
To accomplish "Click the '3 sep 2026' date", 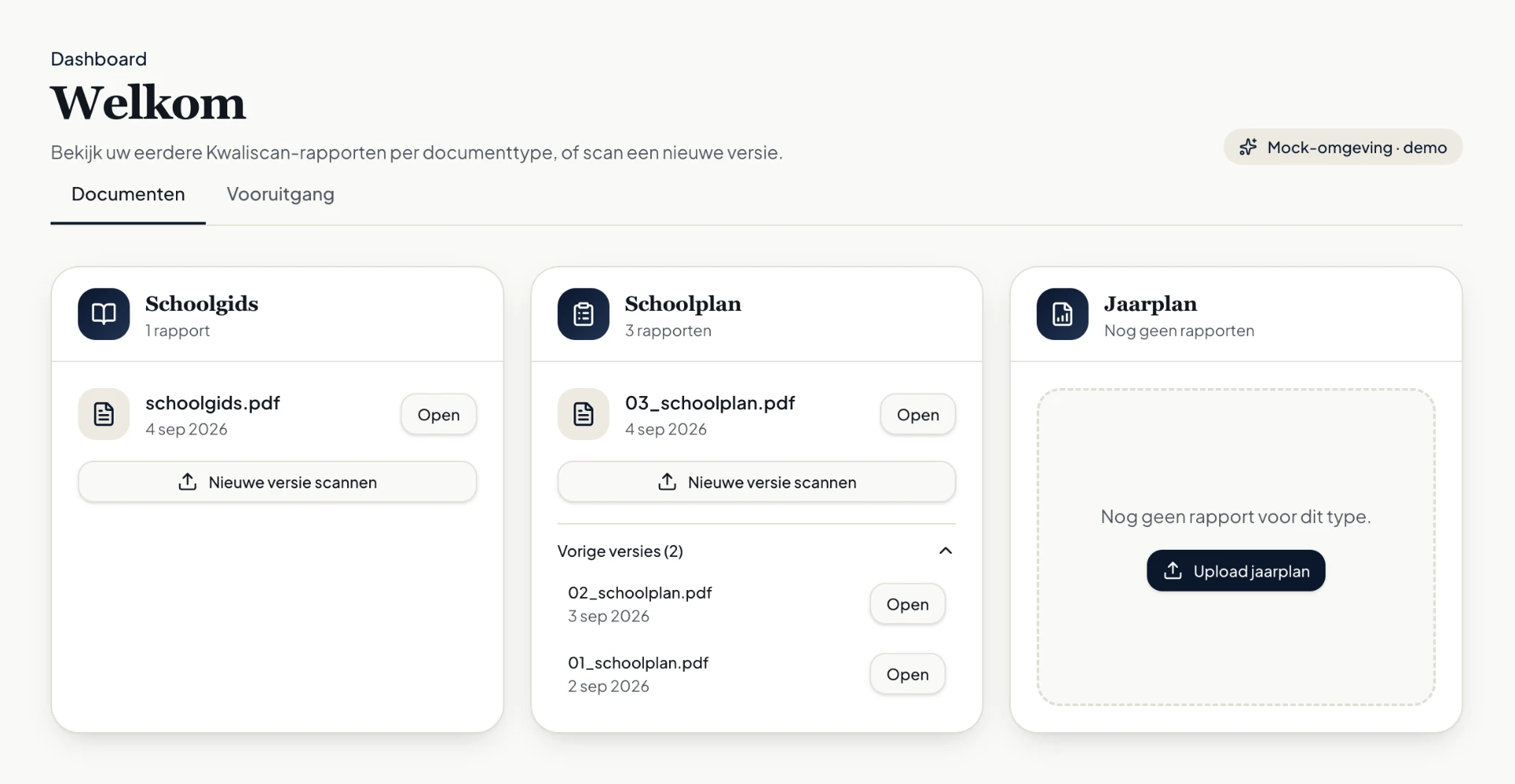I will [x=608, y=617].
